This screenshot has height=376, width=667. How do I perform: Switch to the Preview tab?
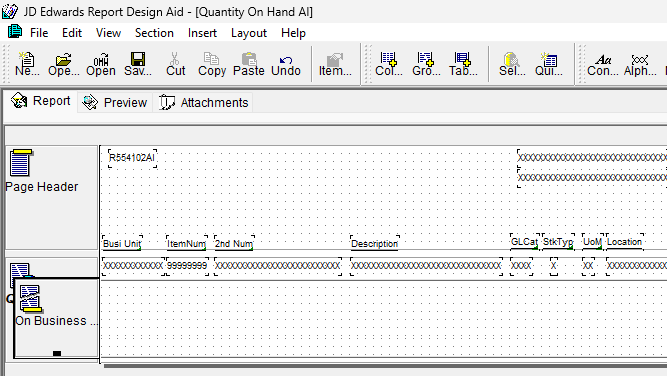coord(115,103)
